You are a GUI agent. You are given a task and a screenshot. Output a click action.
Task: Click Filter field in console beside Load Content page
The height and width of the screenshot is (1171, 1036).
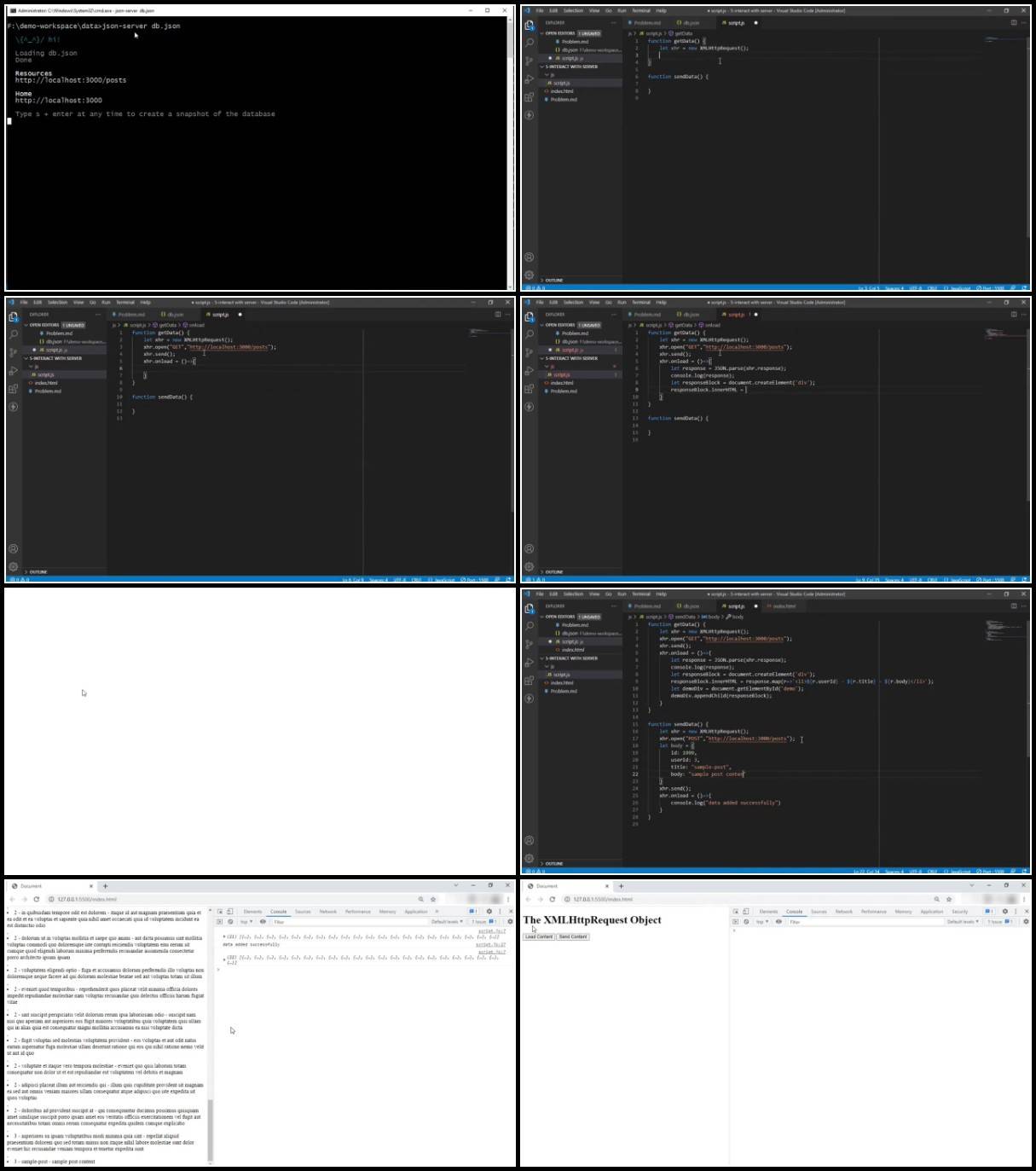[x=864, y=922]
